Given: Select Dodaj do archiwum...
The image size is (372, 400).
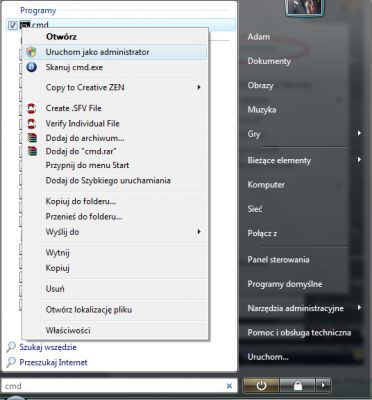Looking at the screenshot, I should tap(116, 138).
